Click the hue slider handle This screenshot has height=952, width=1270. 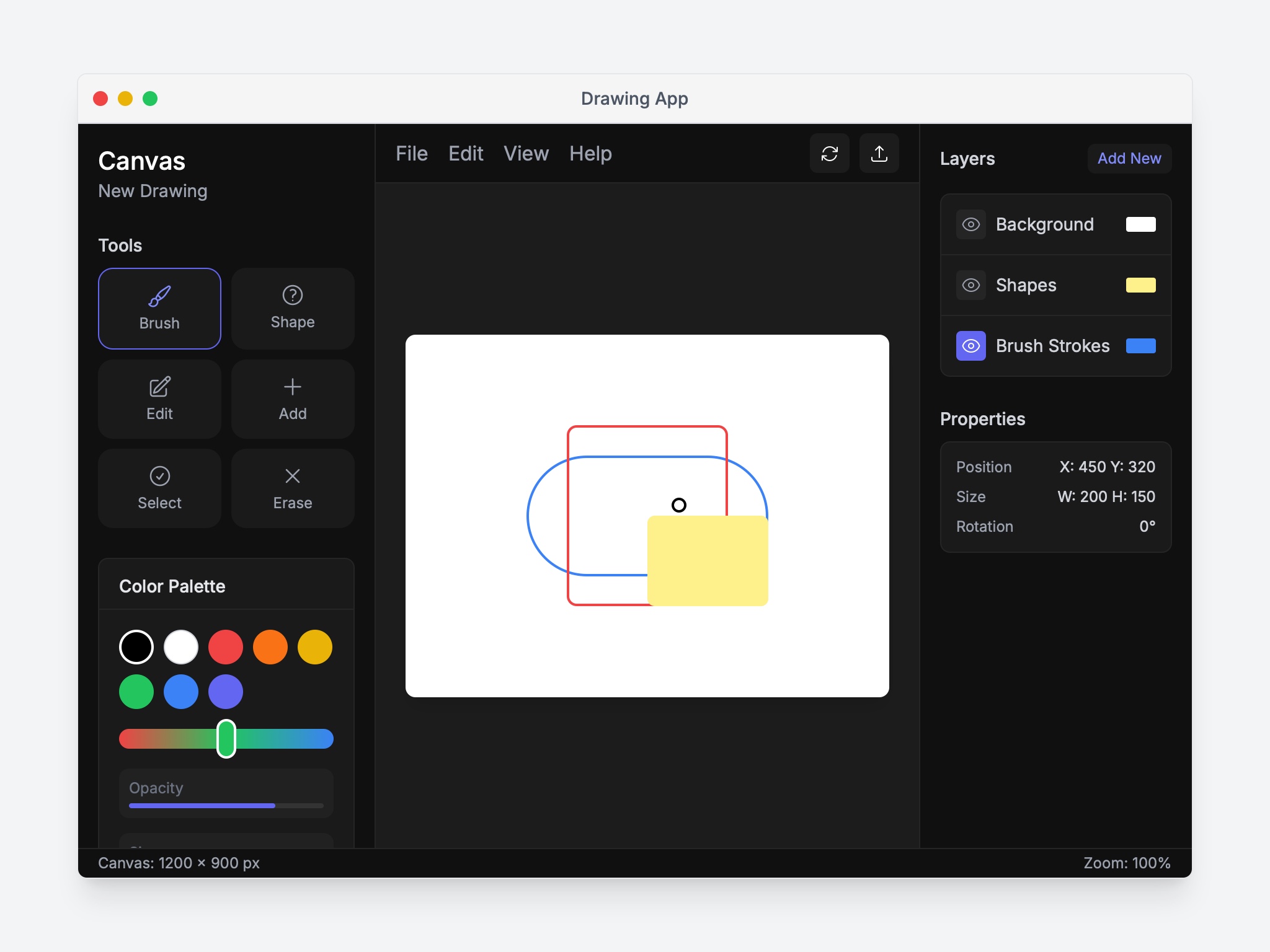[226, 739]
